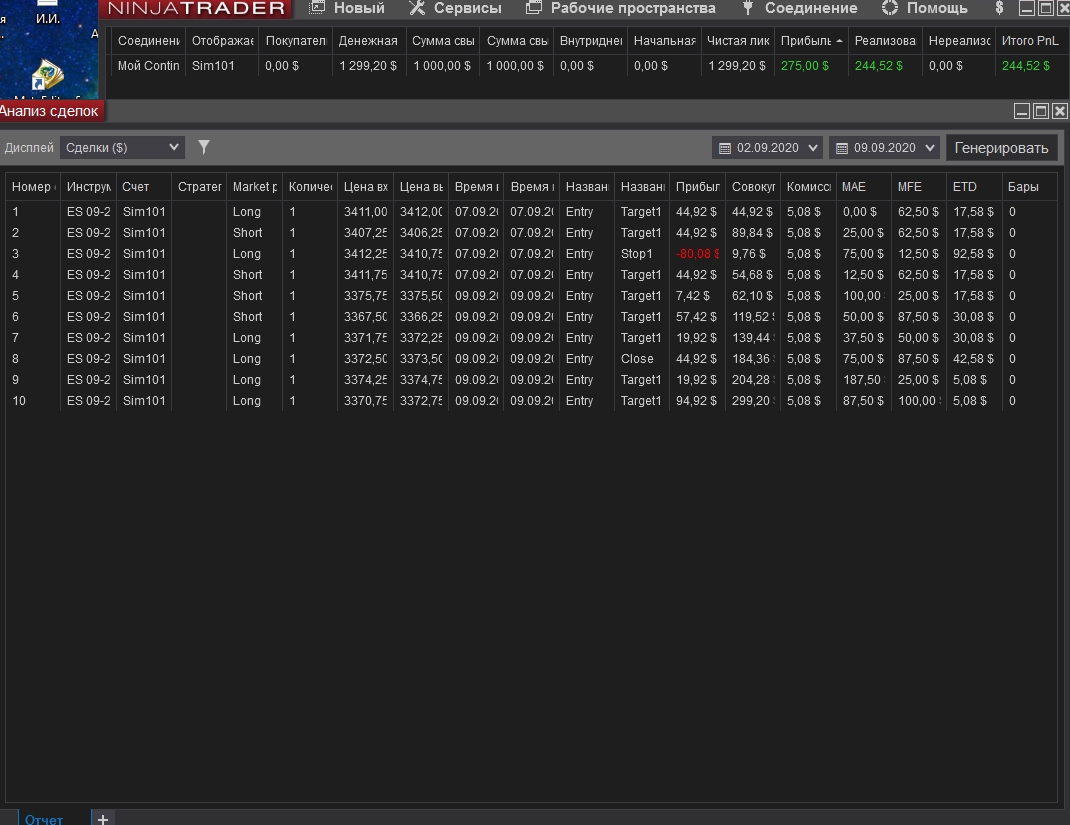Open the Дисплей dropdown showing Сделки ($)
1070x825 pixels.
click(122, 147)
